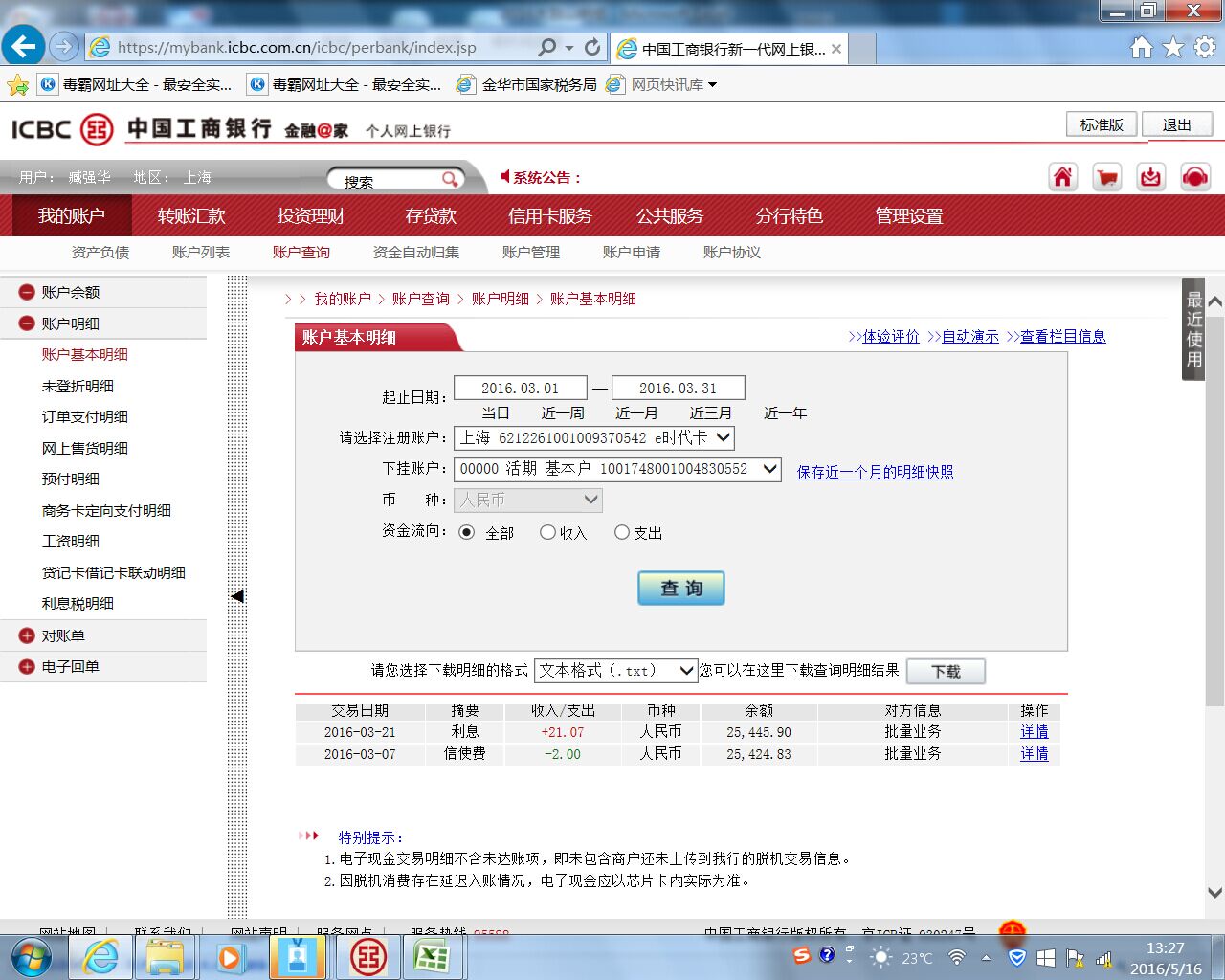Close the ICBC browser tab
The image size is (1225, 980).
pos(836,48)
